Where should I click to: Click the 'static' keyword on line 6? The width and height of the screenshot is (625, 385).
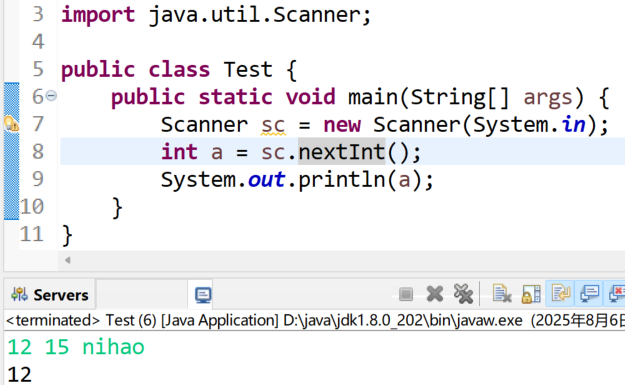click(235, 97)
